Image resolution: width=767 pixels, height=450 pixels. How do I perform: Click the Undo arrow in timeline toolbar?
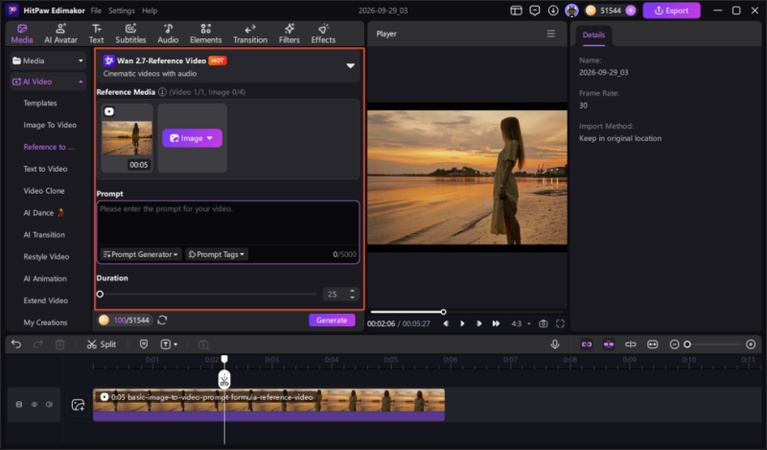pos(16,344)
